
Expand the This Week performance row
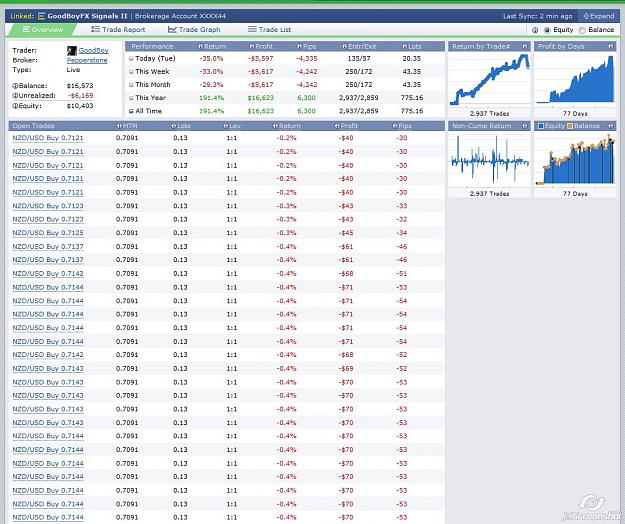131,72
